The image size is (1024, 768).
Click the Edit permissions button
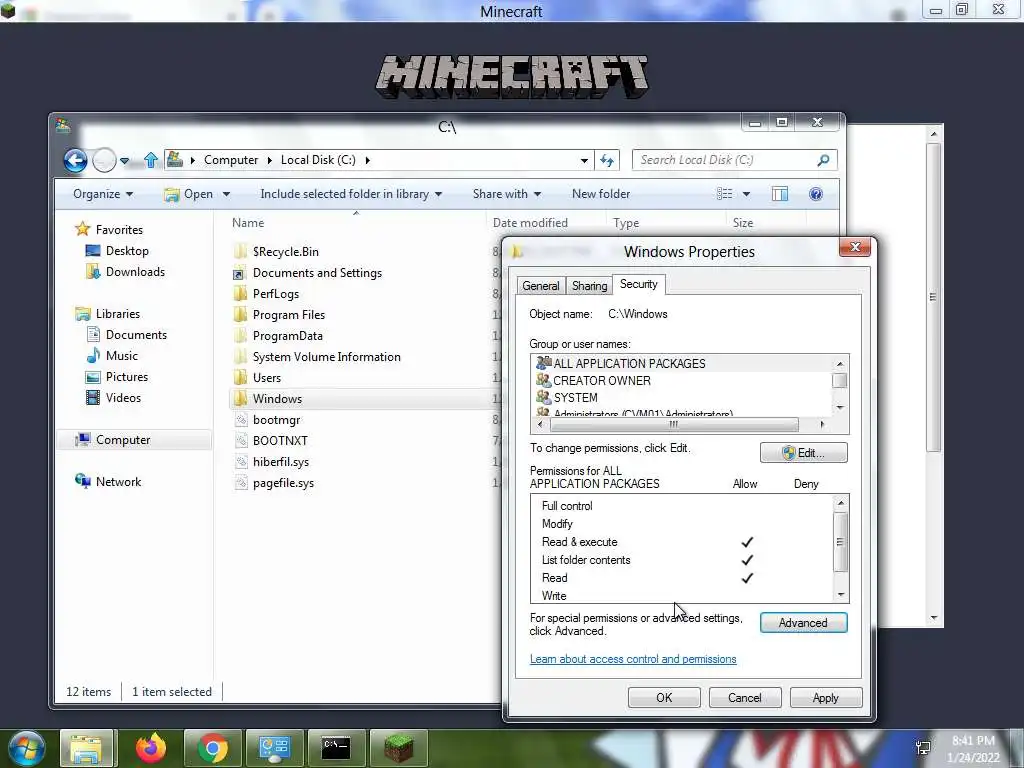pos(804,453)
